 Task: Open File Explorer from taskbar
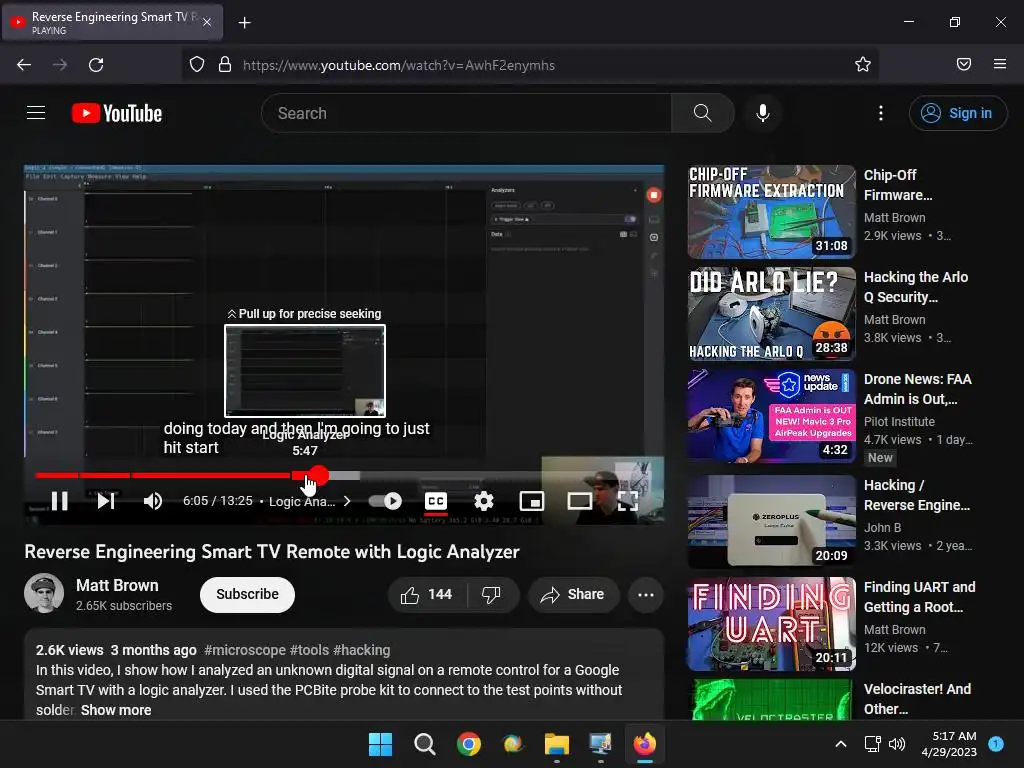(x=556, y=744)
